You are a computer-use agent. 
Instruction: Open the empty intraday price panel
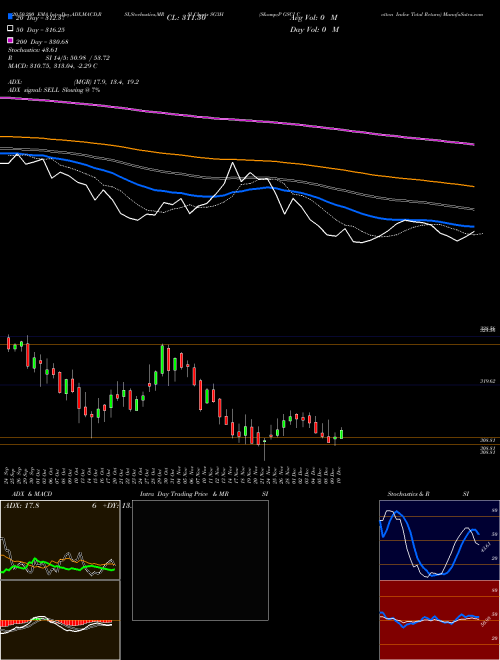click(x=200, y=560)
